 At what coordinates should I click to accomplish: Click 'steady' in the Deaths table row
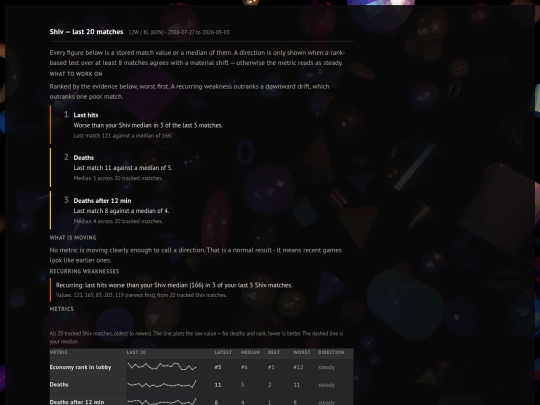click(326, 385)
